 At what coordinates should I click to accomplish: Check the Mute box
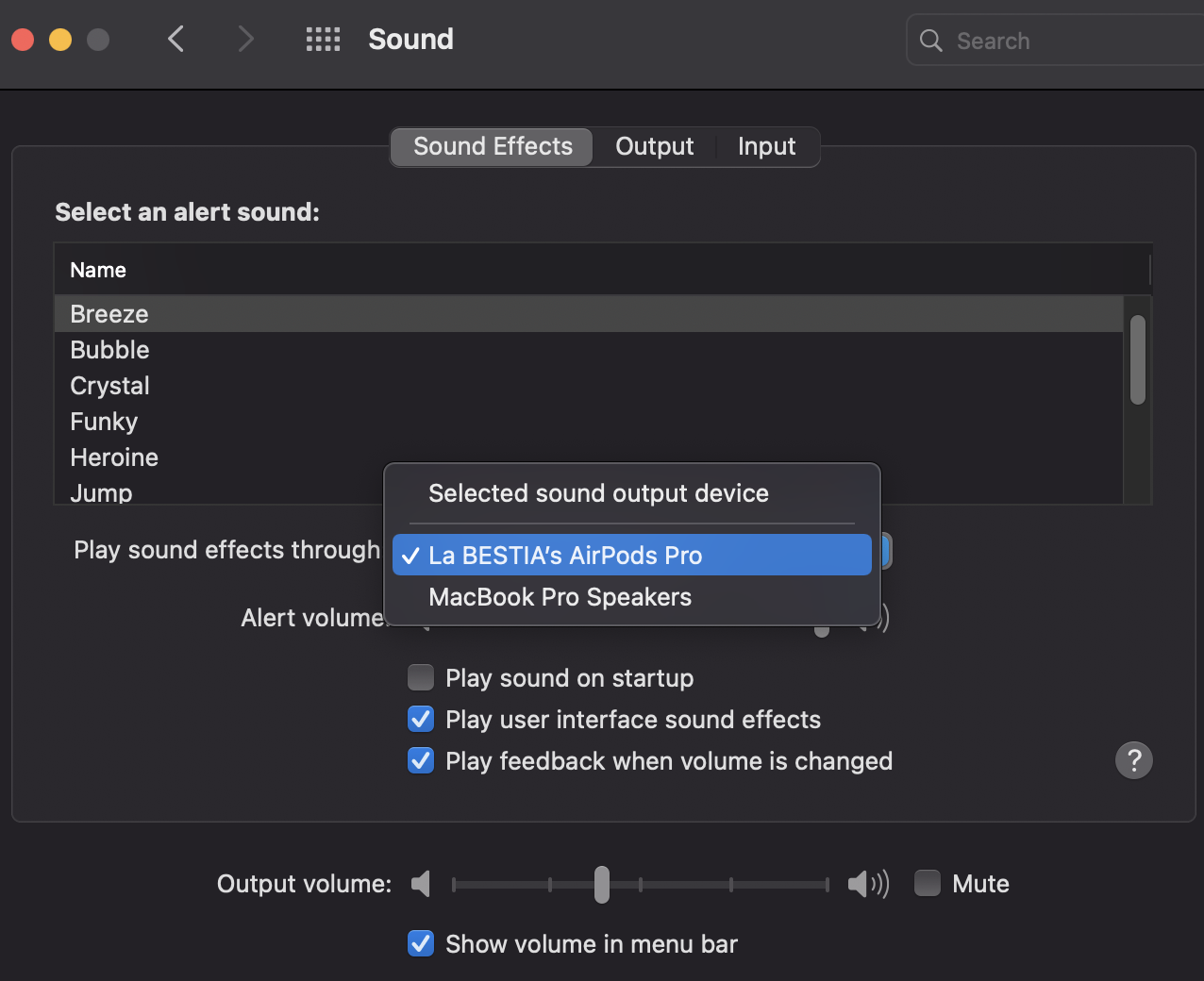(928, 883)
